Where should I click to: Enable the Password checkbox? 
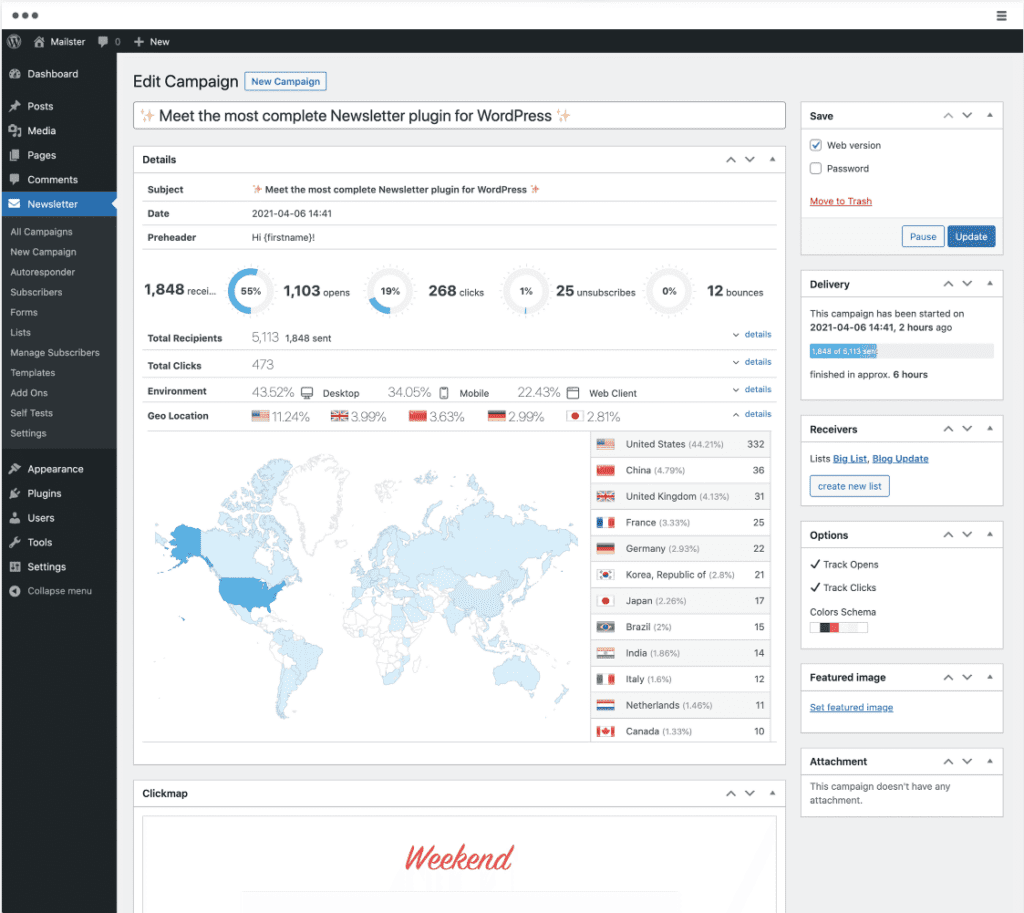point(816,168)
